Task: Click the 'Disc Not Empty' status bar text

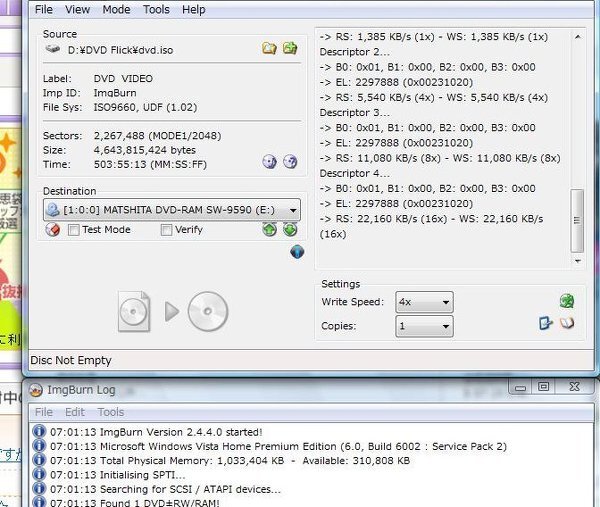Action: 71,360
